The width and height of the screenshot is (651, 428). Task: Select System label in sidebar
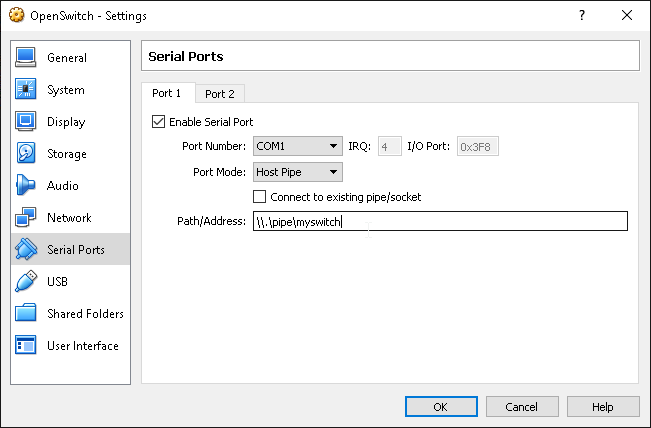[x=66, y=90]
